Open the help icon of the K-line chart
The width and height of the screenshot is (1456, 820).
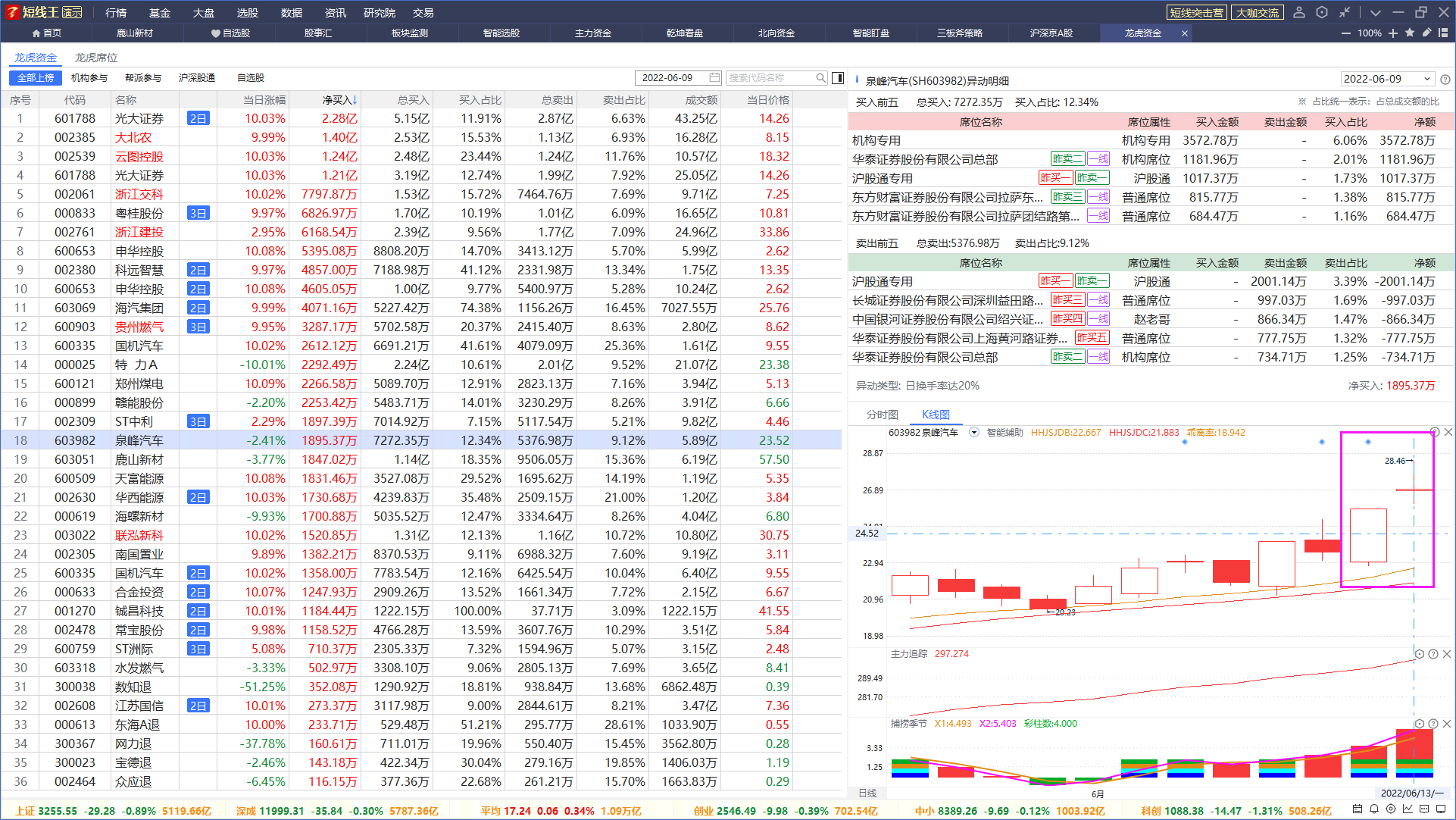tap(1435, 432)
